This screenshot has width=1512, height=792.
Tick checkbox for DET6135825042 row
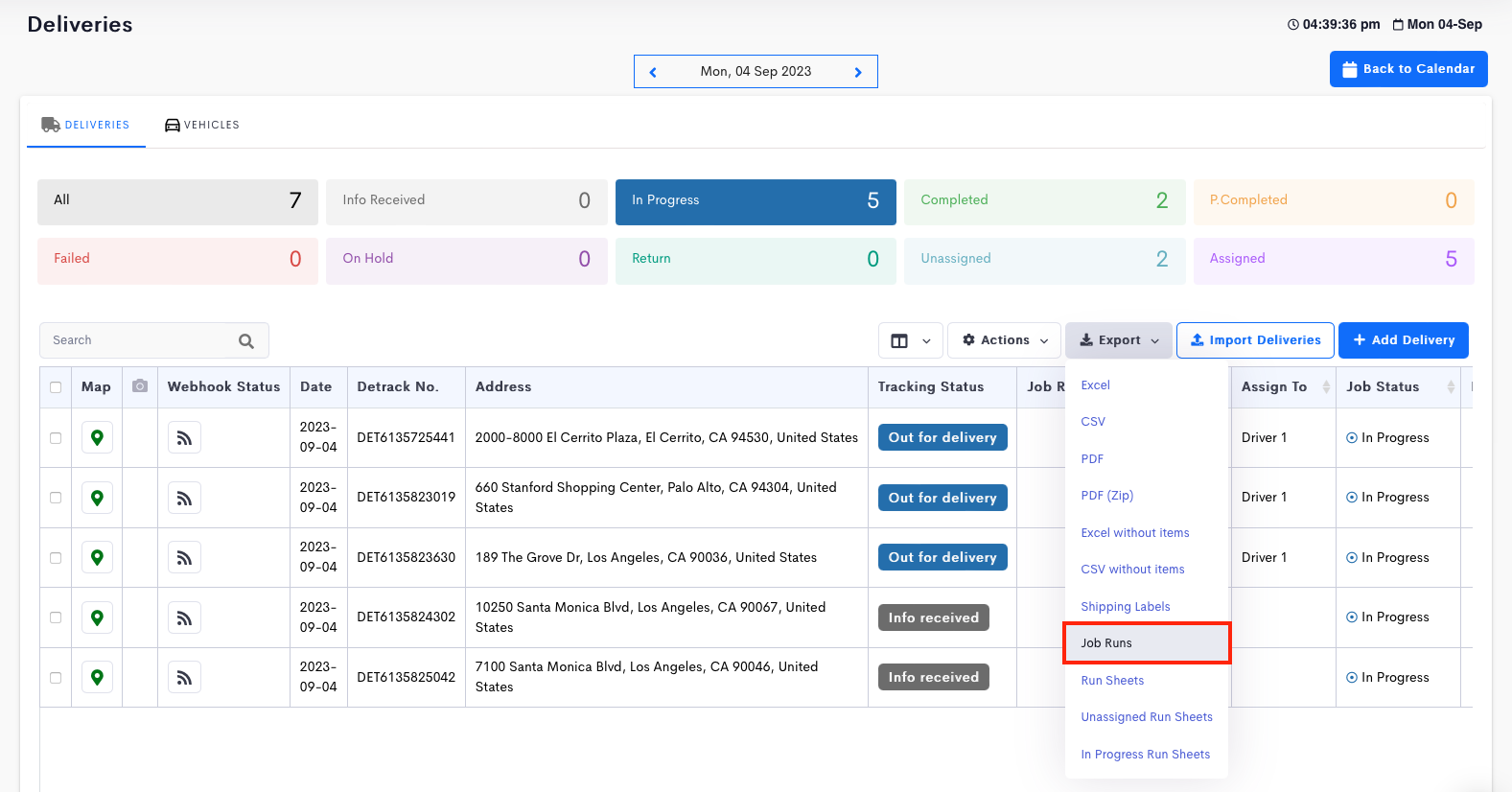[x=56, y=678]
